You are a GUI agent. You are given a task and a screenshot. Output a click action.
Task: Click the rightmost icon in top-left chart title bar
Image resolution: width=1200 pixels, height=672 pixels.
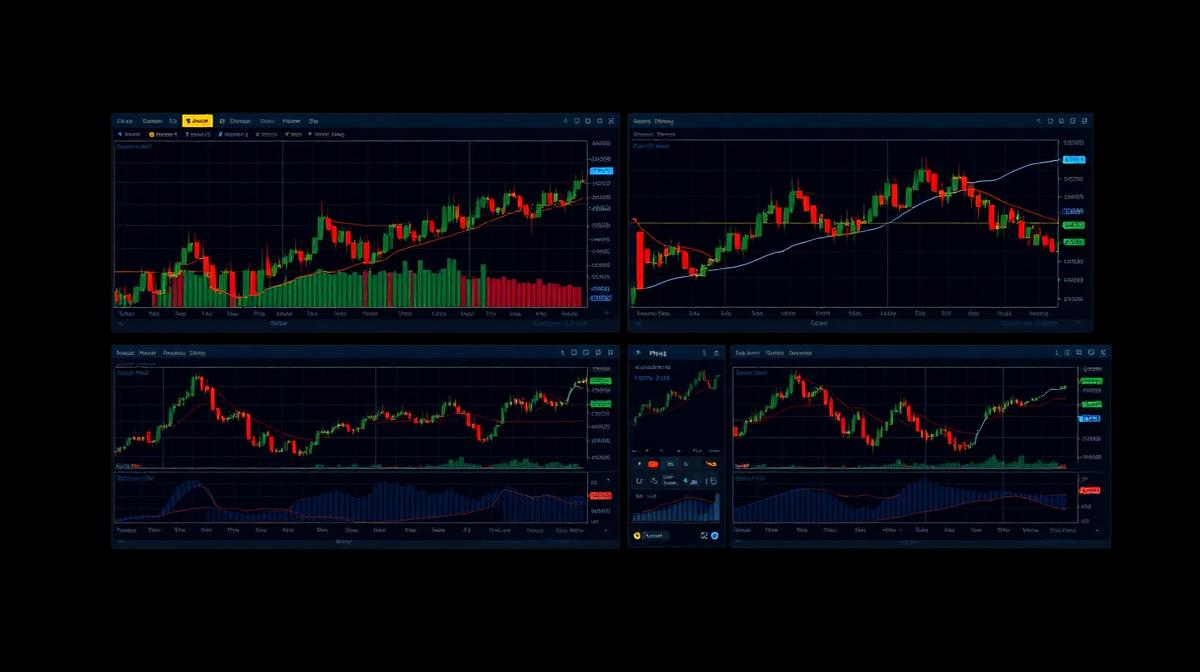click(x=610, y=121)
